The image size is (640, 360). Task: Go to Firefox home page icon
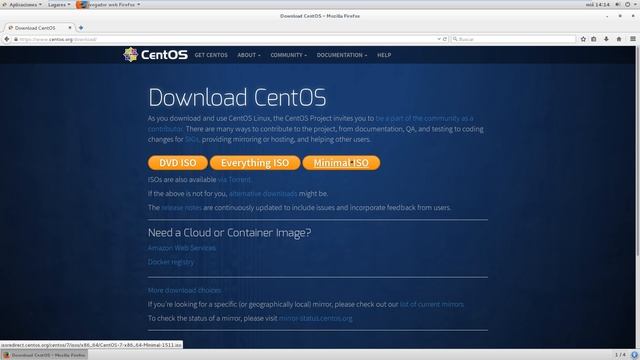pos(619,39)
